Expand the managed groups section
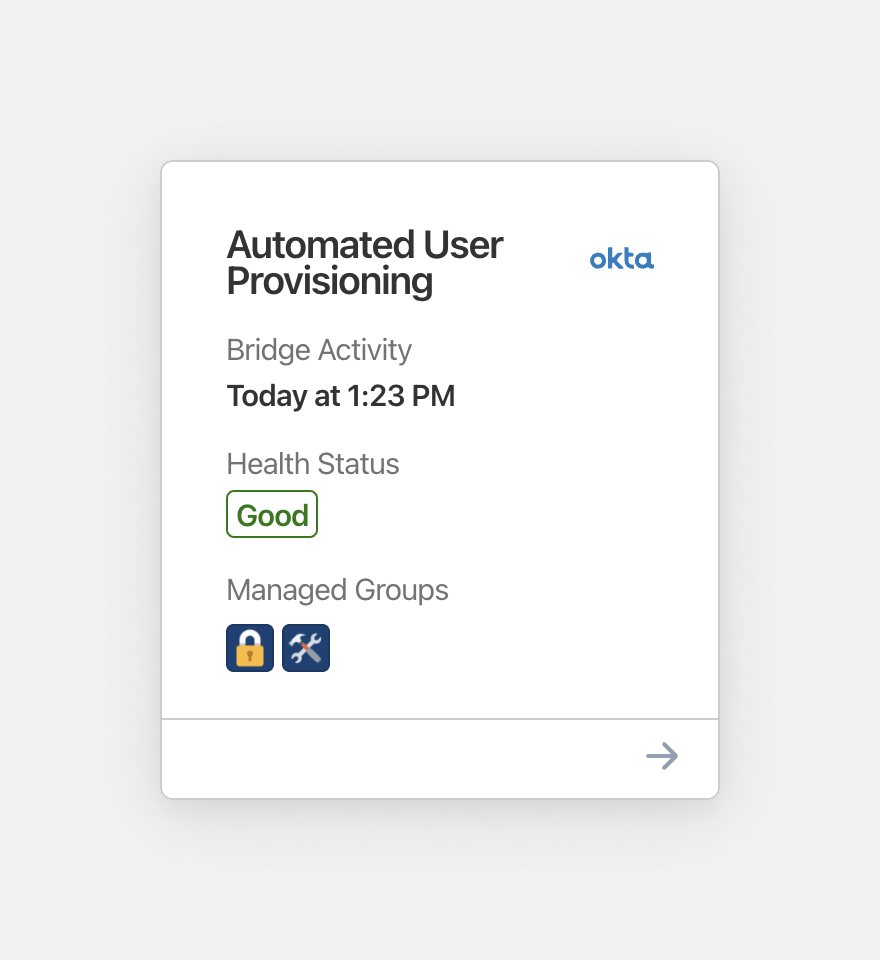 [337, 590]
